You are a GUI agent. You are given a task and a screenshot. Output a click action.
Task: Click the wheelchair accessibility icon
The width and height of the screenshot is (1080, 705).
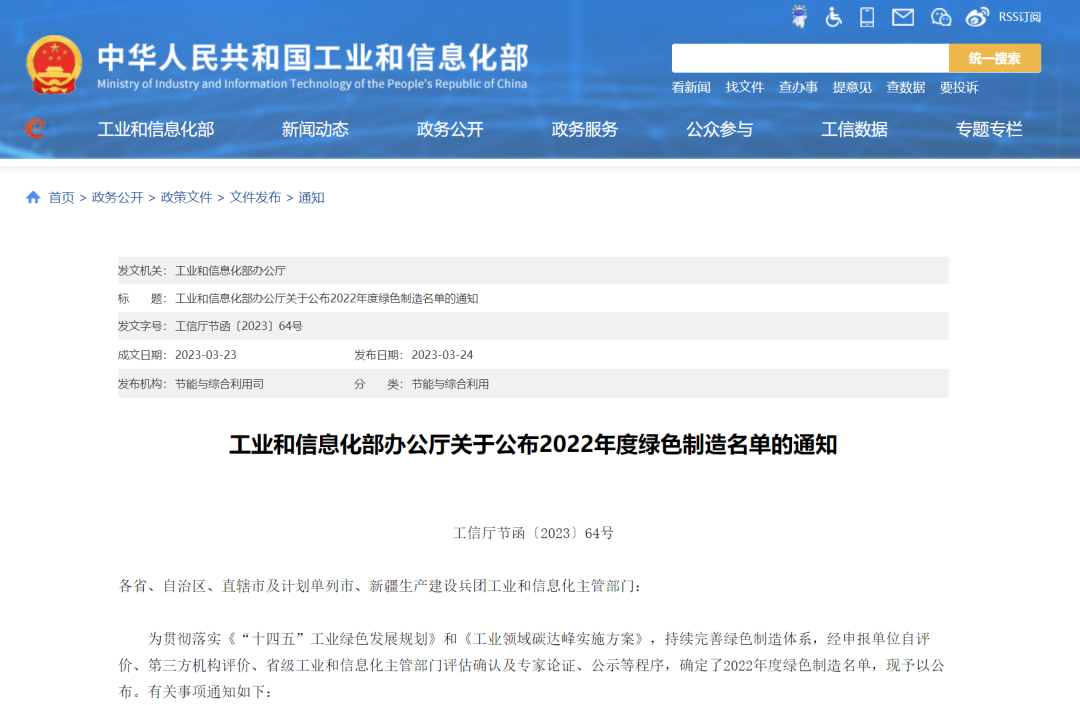pos(833,16)
